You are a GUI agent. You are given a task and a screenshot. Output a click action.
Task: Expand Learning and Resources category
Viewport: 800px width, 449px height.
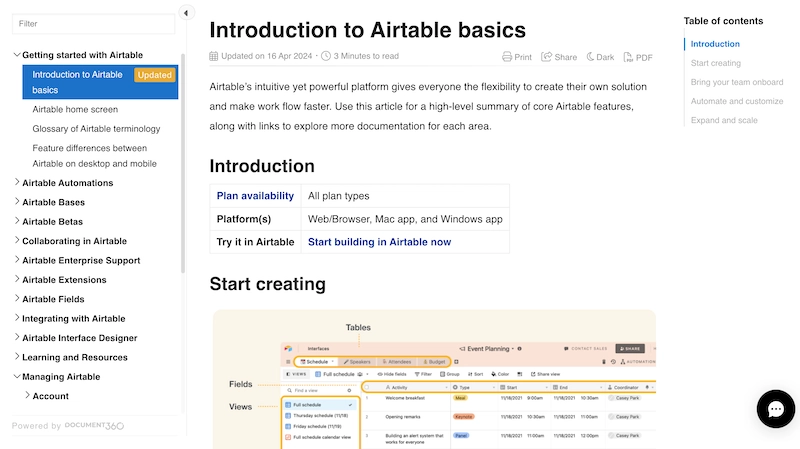pyautogui.click(x=17, y=357)
